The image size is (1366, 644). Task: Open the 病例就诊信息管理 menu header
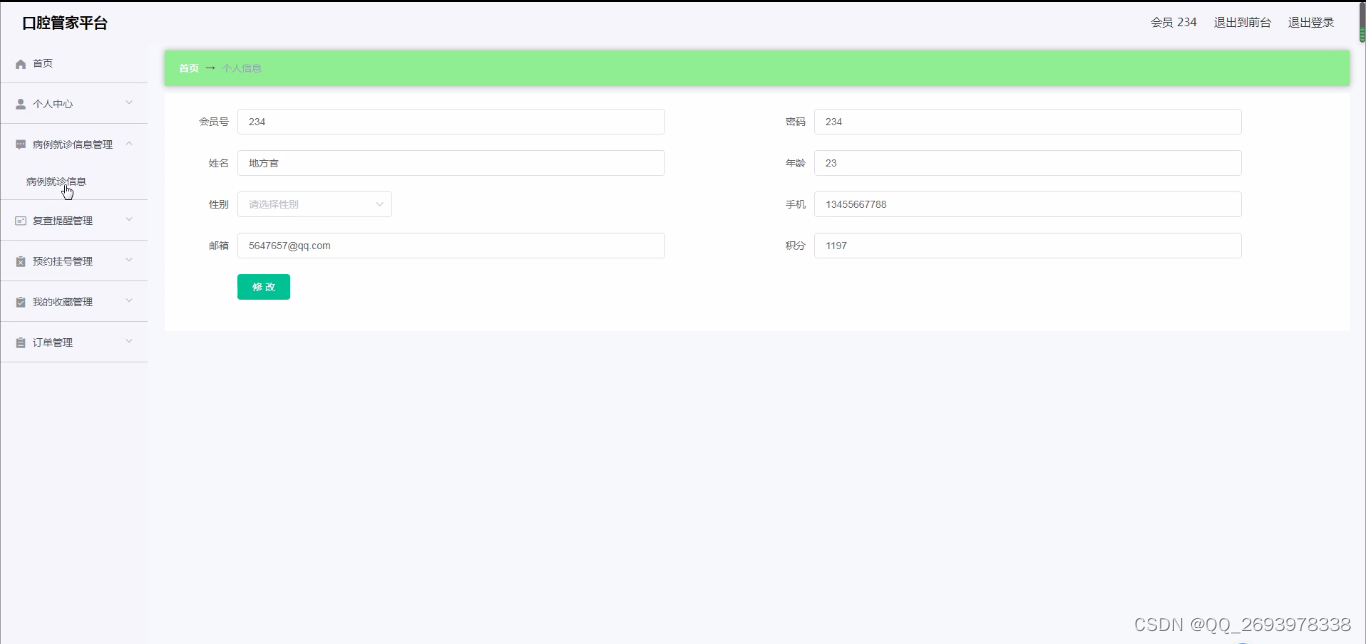tap(74, 145)
